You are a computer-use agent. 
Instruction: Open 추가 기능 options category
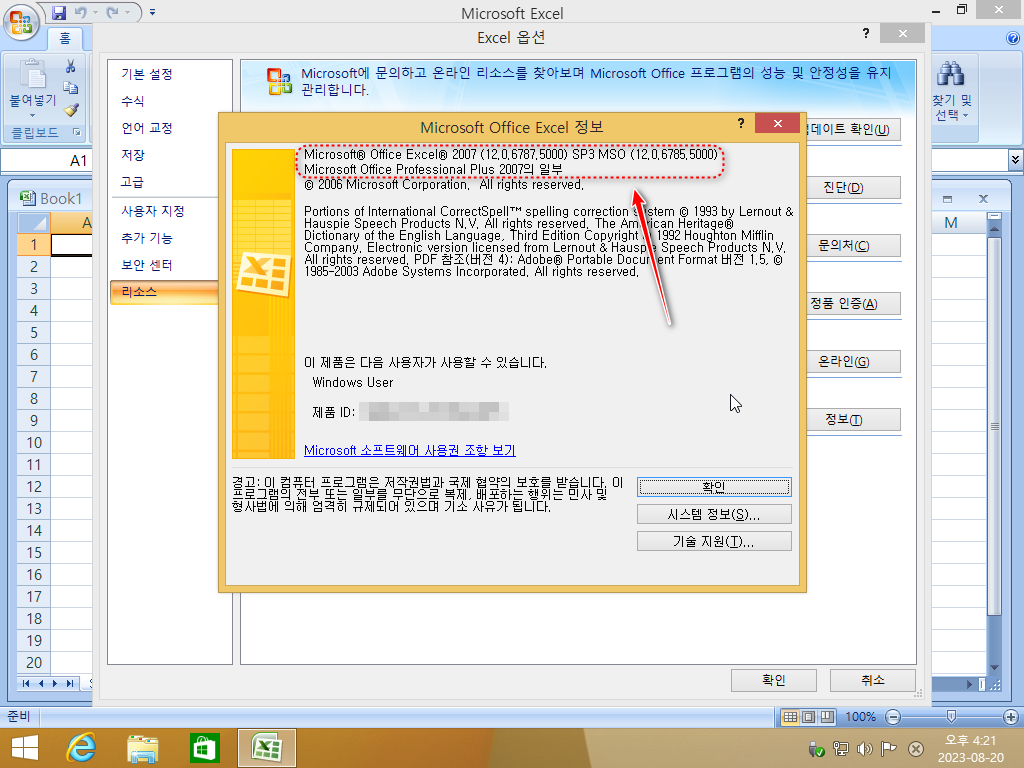(147, 238)
